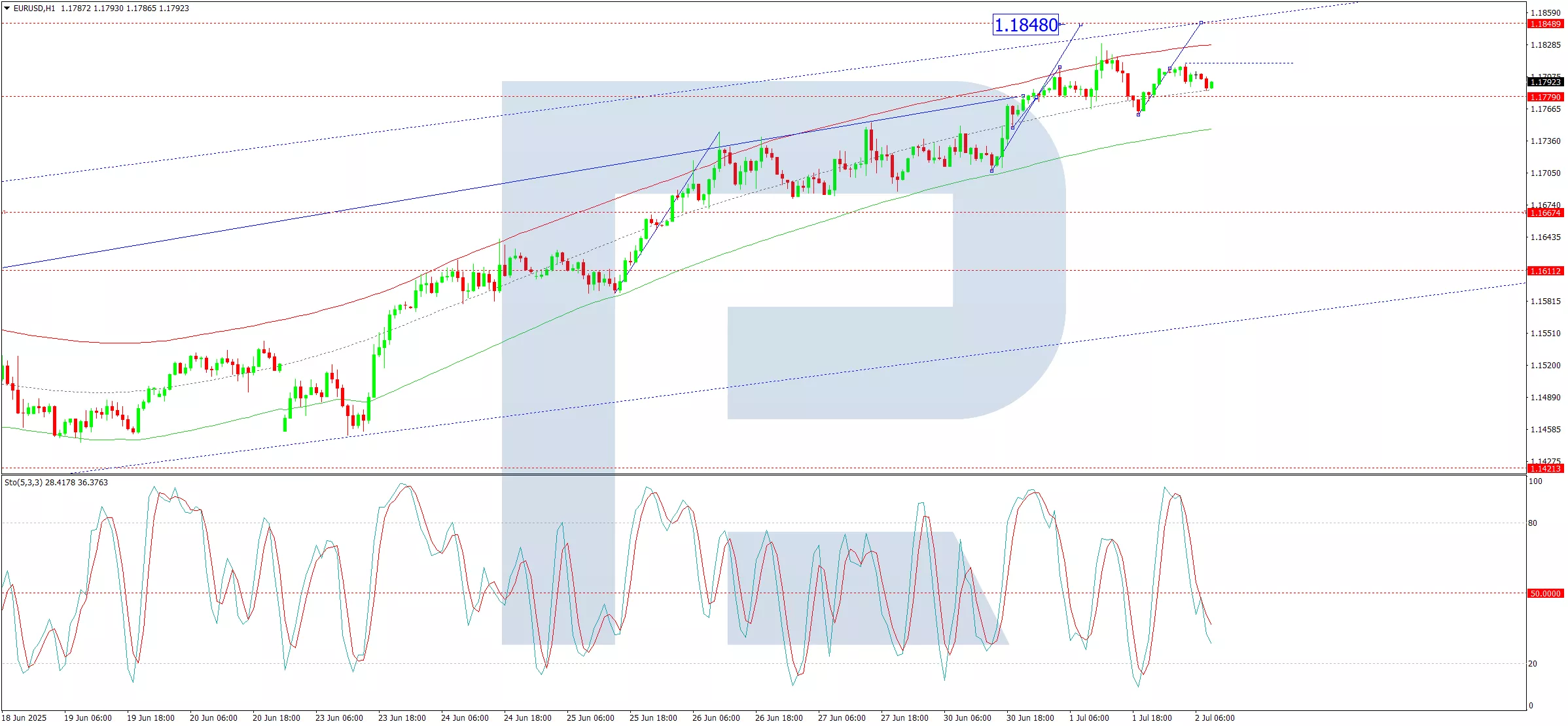The image size is (1568, 726).
Task: Click the 1.17360 price scale label
Action: [1545, 141]
